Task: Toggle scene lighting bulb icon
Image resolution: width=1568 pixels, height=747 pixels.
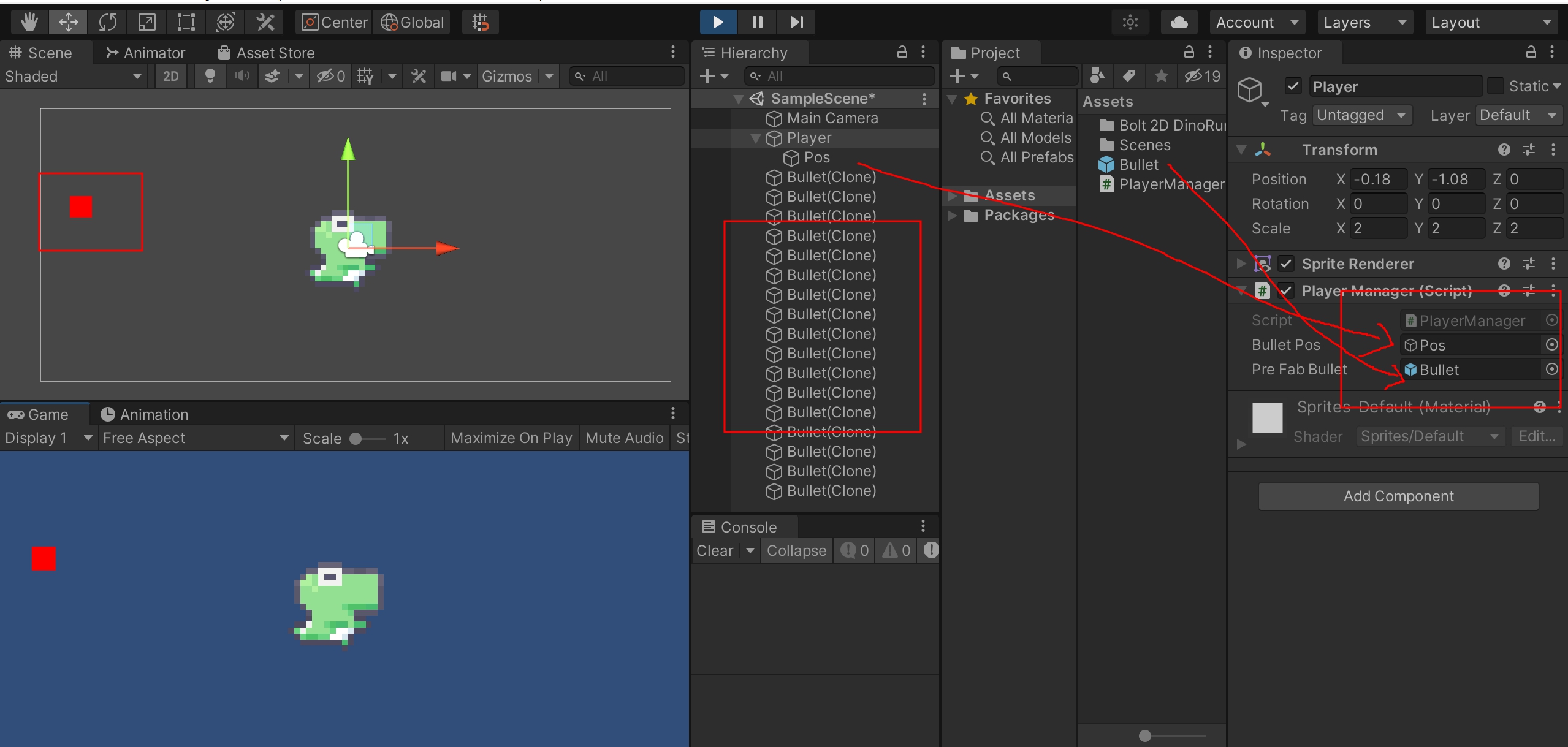Action: [x=210, y=76]
